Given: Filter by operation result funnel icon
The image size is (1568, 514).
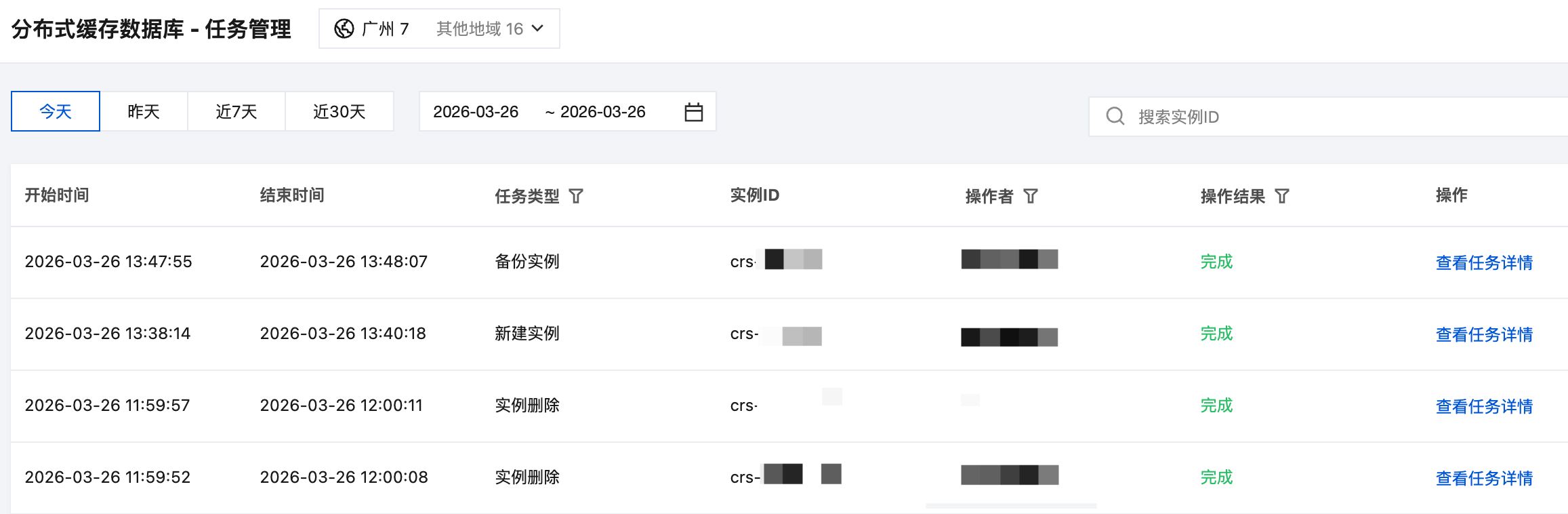Looking at the screenshot, I should 1281,196.
